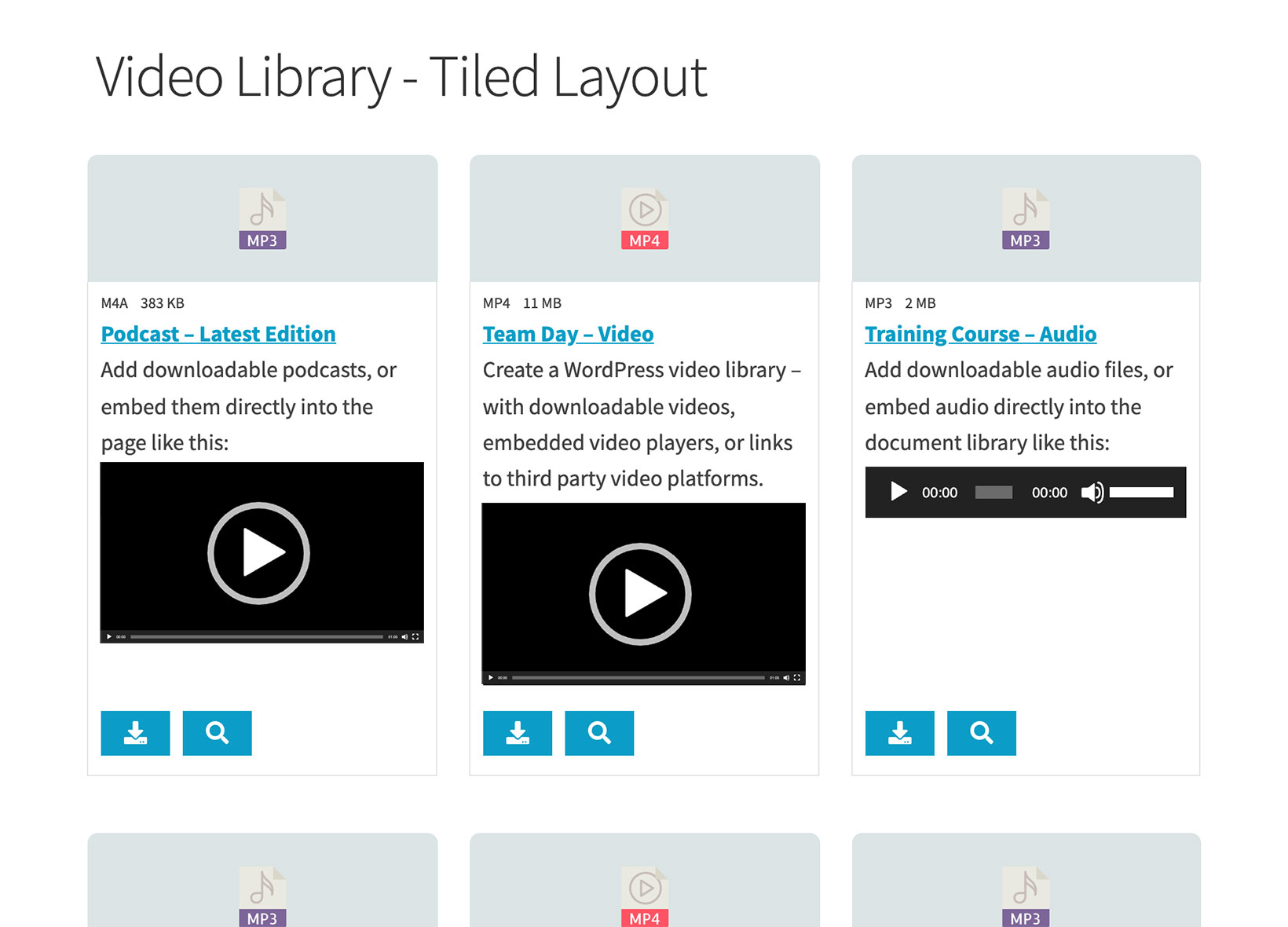Download the Podcast – Latest Edition file

[135, 733]
